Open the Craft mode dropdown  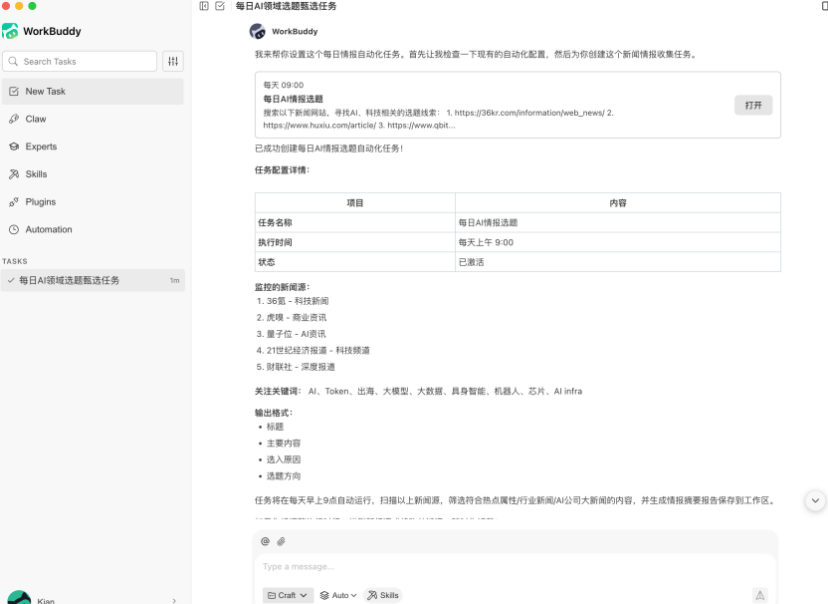pyautogui.click(x=303, y=595)
